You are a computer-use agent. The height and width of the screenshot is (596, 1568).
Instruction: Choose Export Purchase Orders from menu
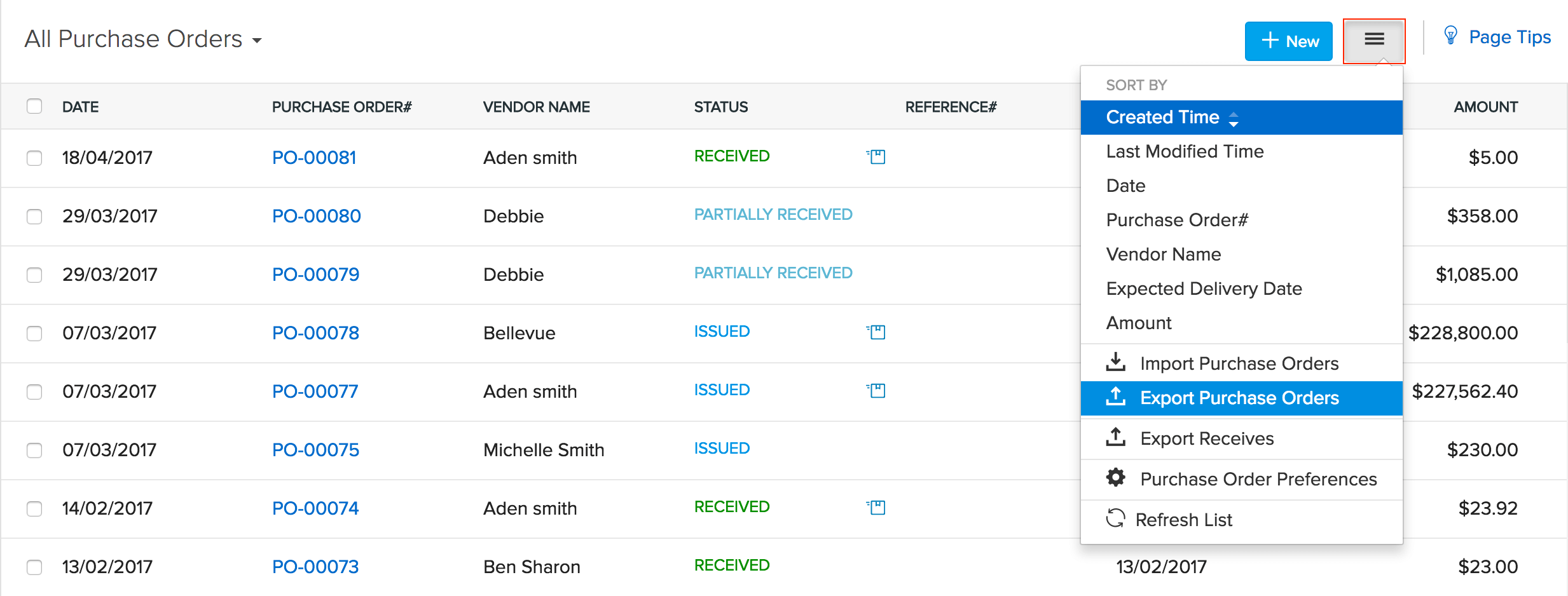(1239, 398)
